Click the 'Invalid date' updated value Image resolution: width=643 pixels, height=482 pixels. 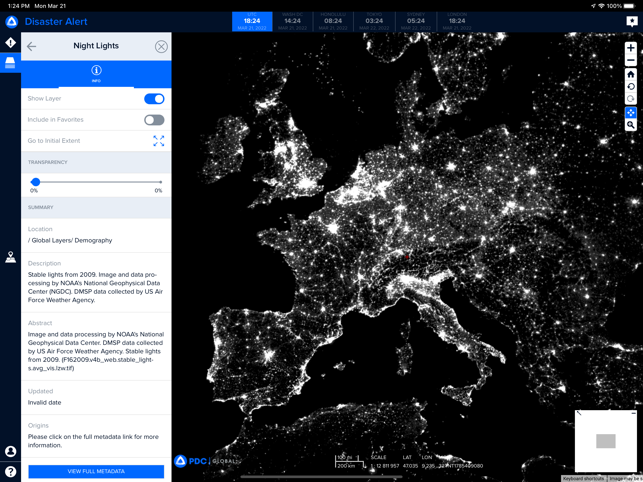click(44, 402)
